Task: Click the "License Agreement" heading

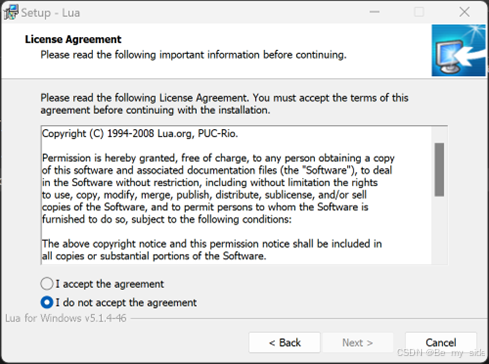Action: click(x=73, y=39)
